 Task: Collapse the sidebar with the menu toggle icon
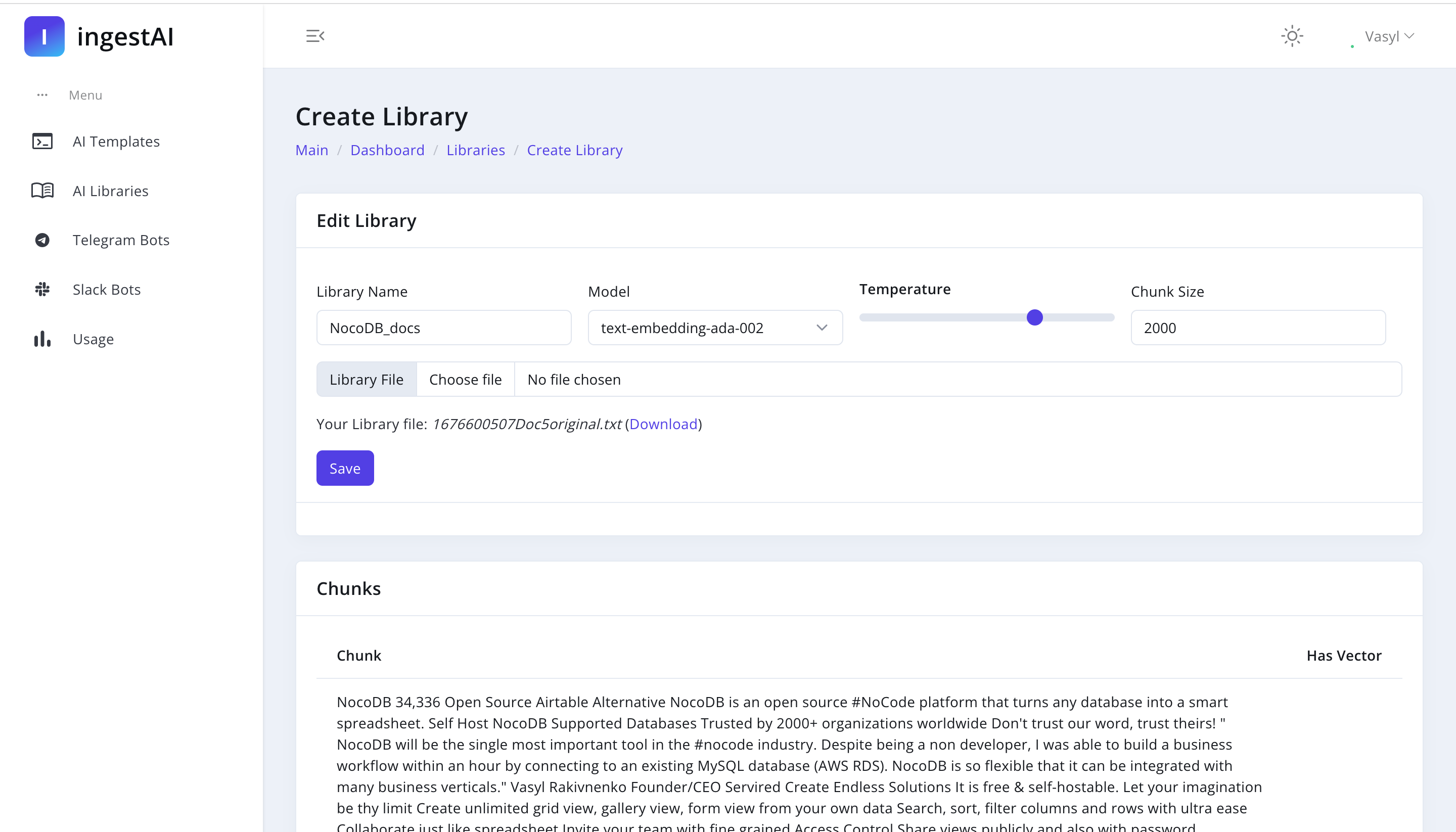click(315, 36)
